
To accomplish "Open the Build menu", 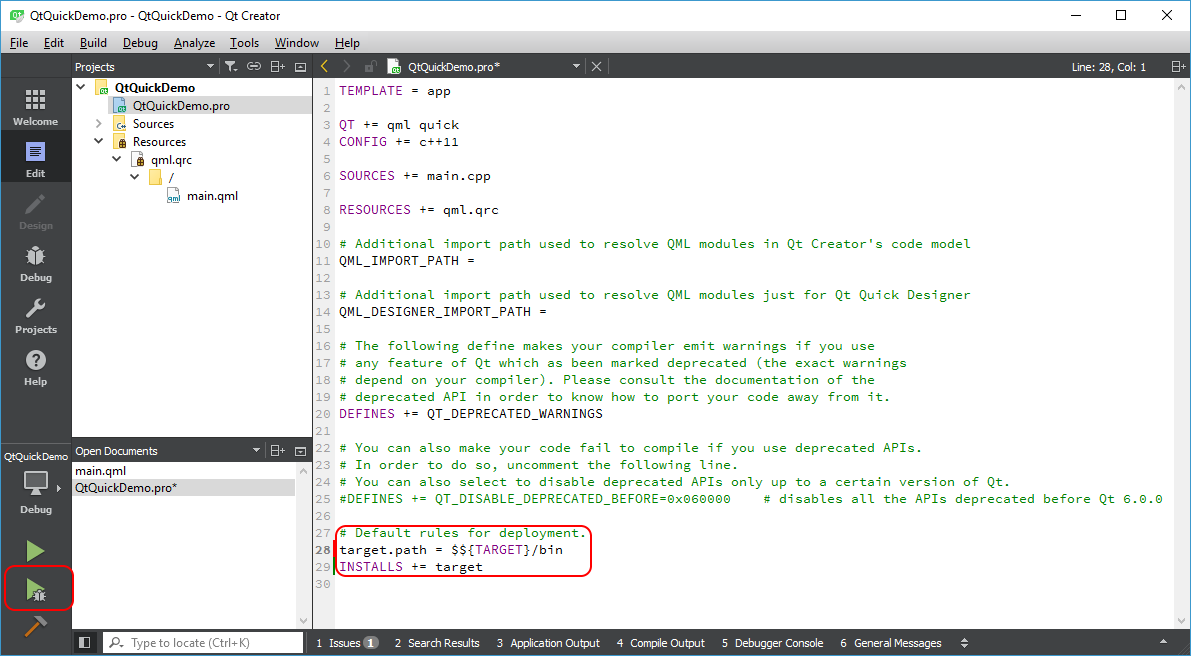I will 93,43.
